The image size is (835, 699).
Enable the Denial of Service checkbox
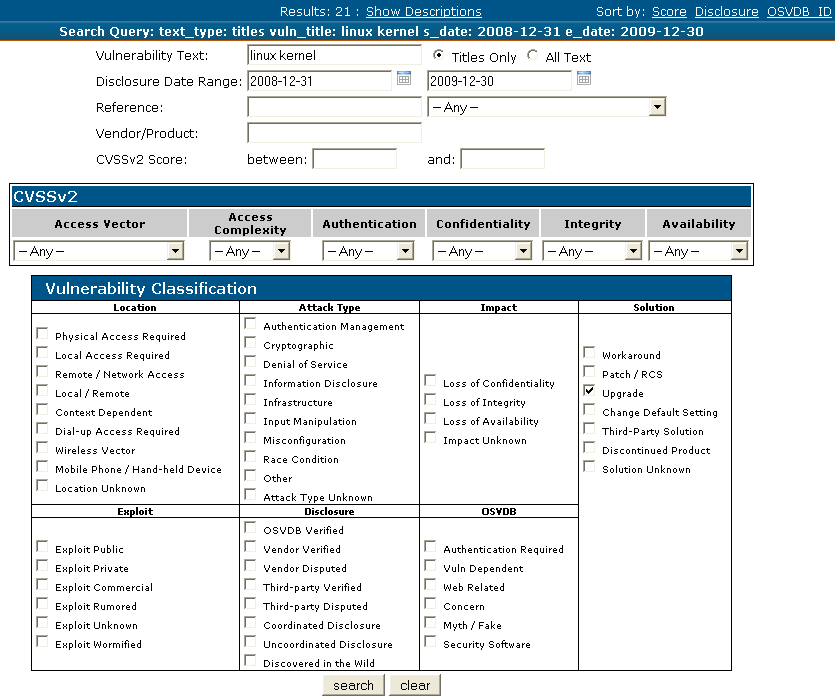(x=250, y=361)
